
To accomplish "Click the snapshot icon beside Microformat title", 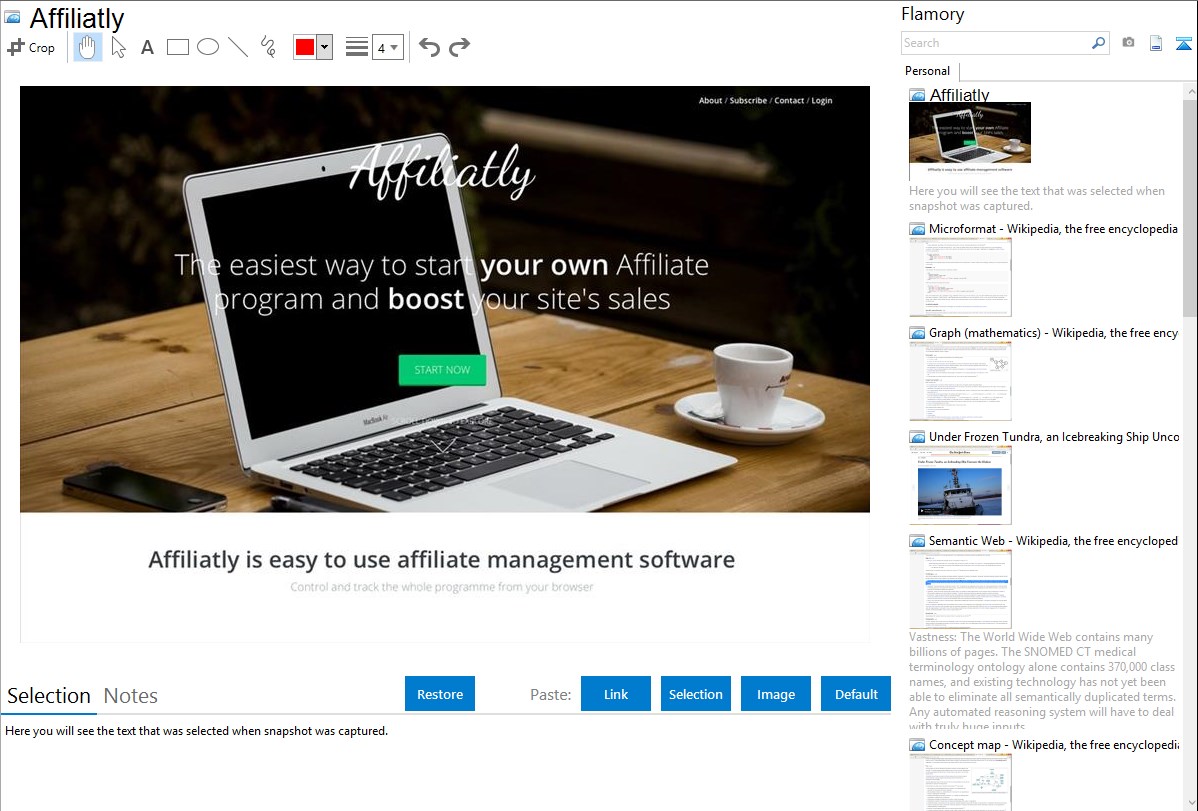I will [917, 229].
